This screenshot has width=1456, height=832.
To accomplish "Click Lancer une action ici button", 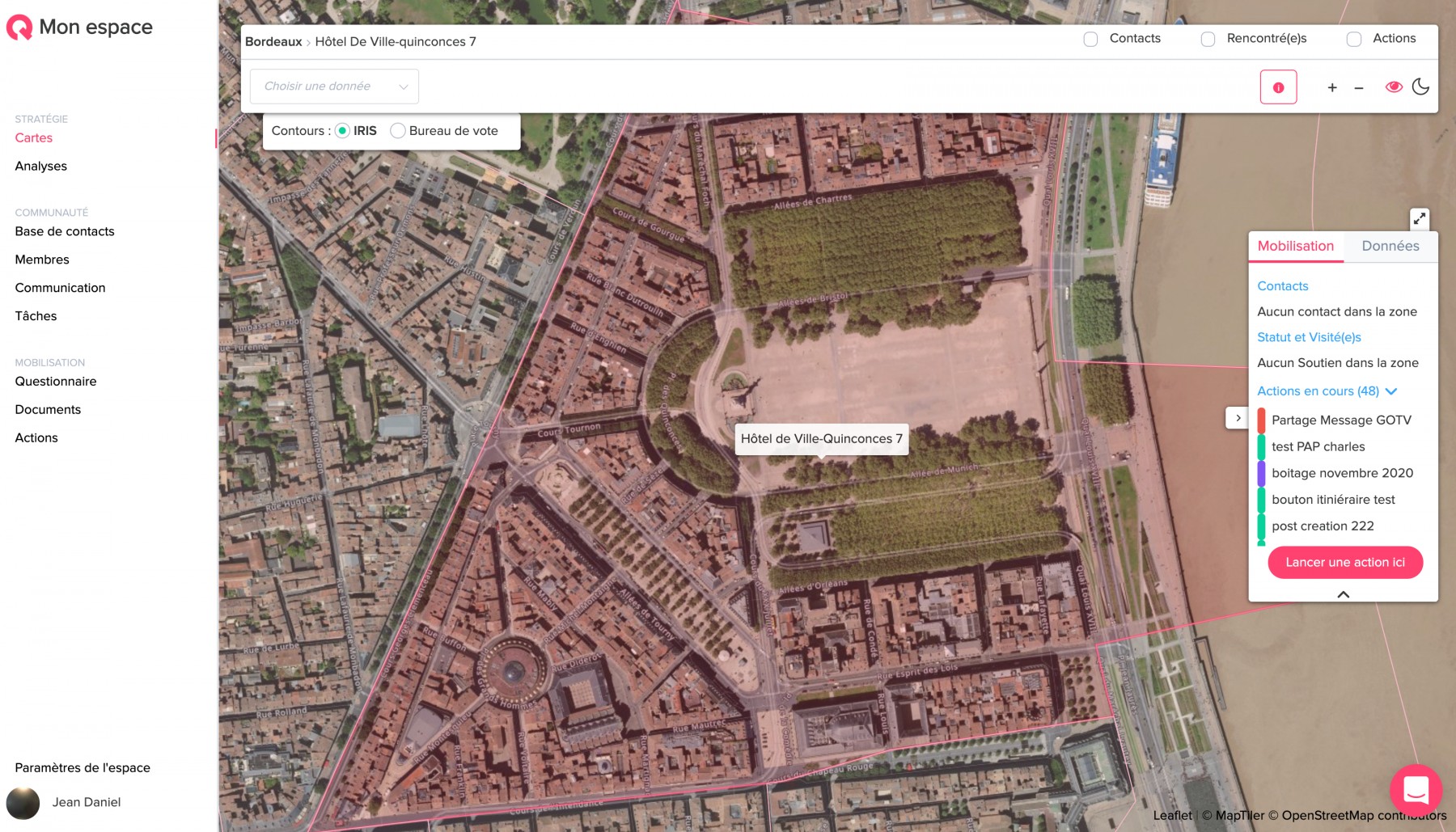I will (x=1345, y=563).
